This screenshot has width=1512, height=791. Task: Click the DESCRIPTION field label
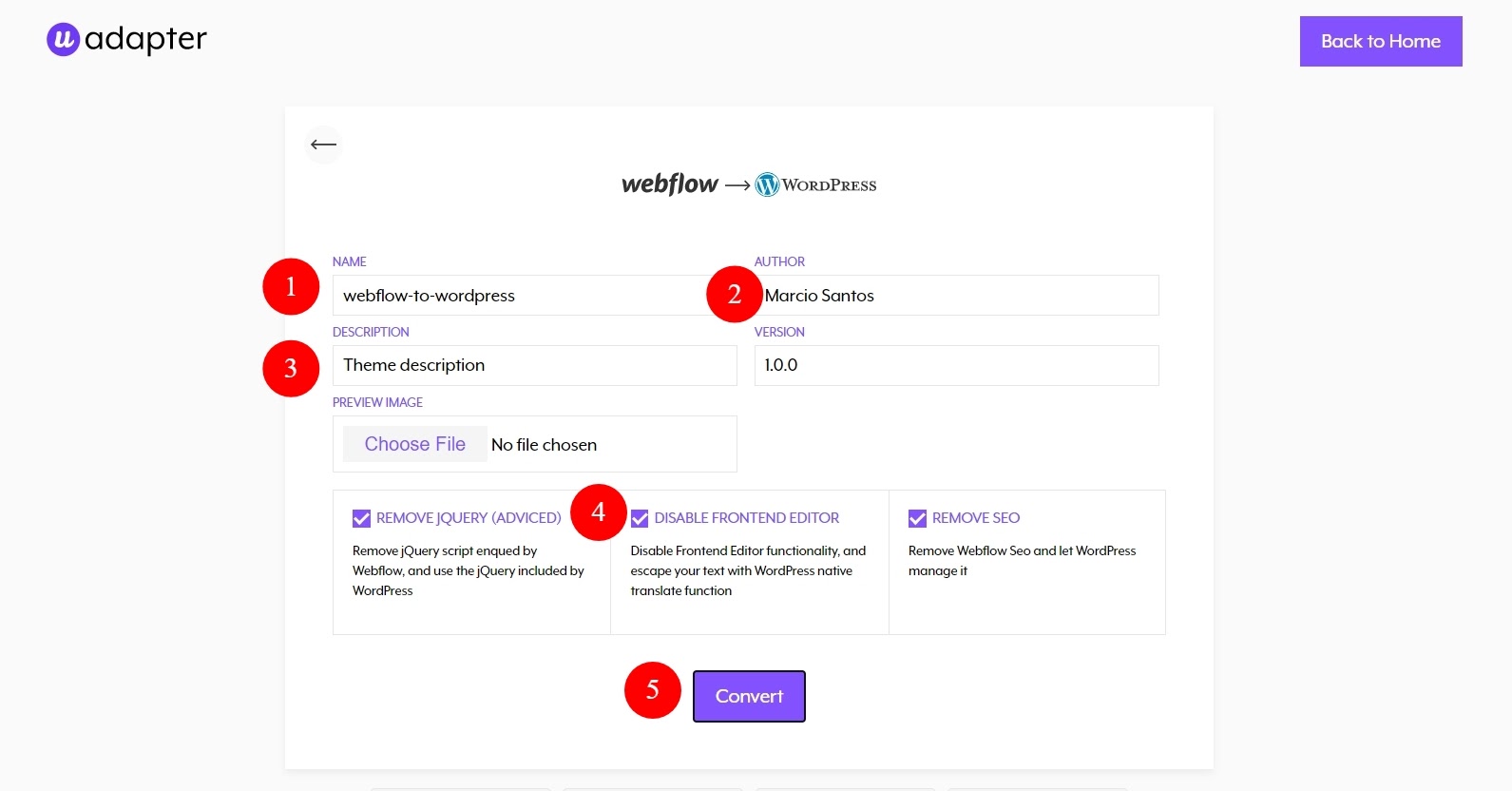click(x=371, y=332)
